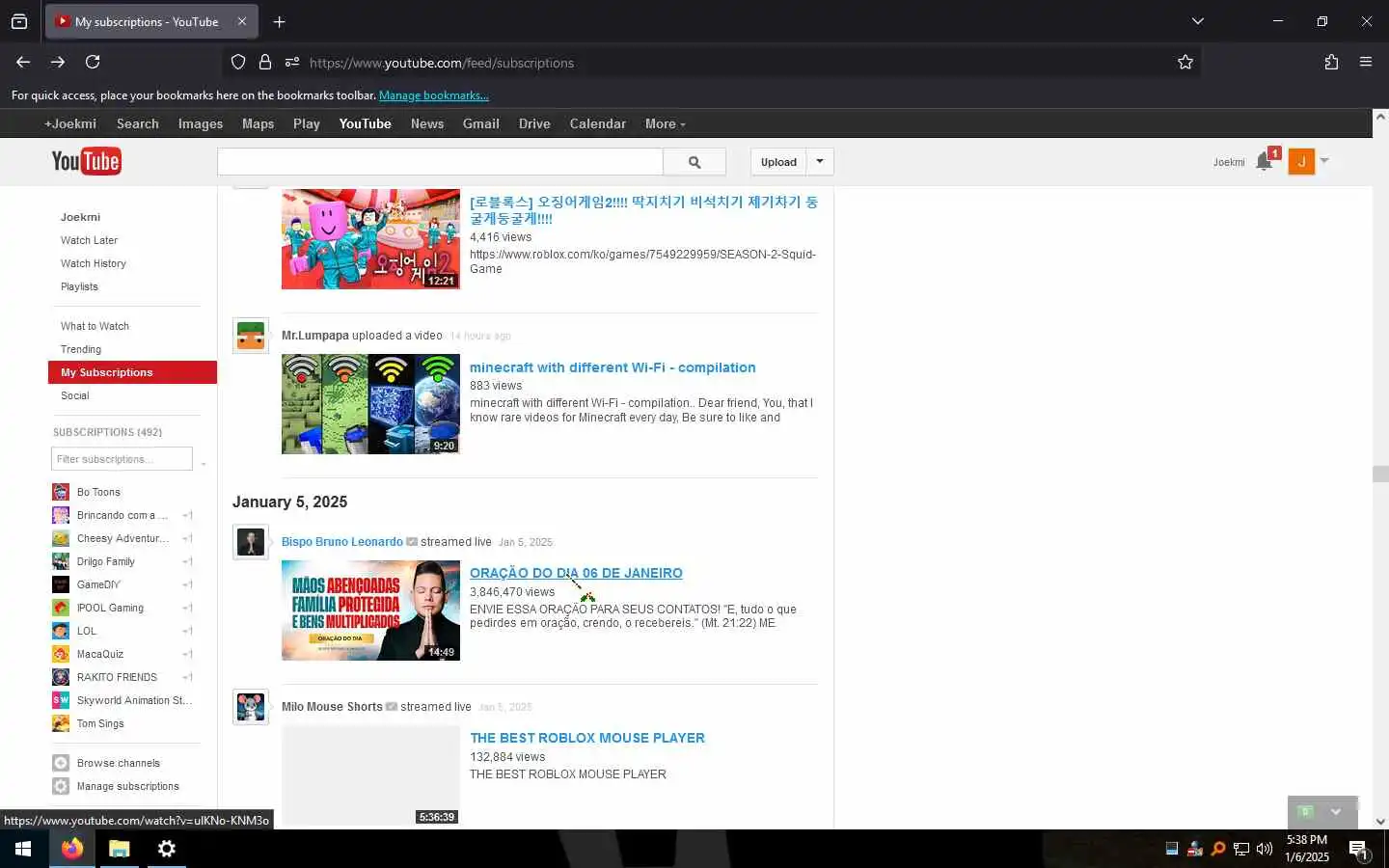The image size is (1389, 868).
Task: Click the YouTube logo
Action: point(86,161)
